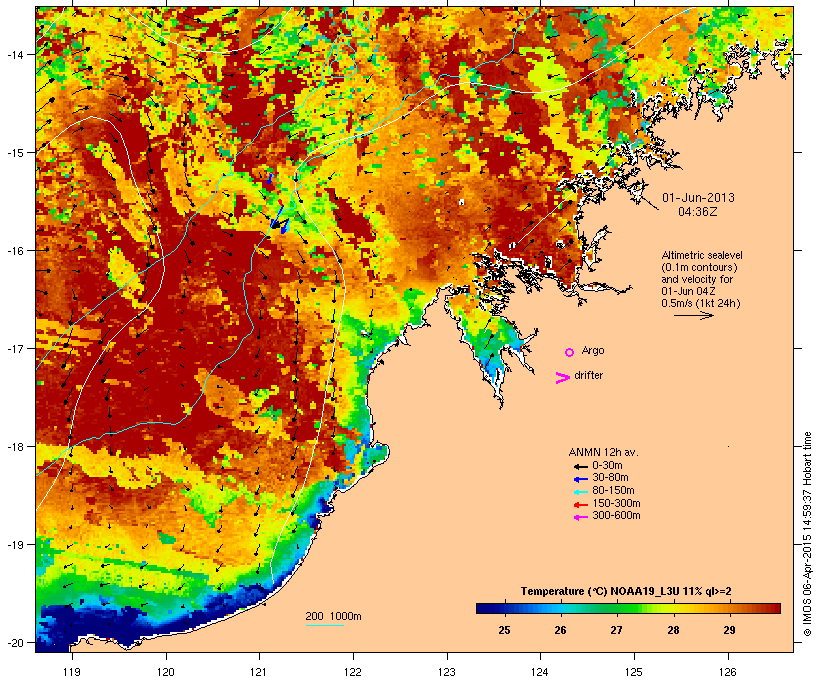Viewport: 820px width, 680px height.
Task: Click the cyan 200m isobath legend line
Action: pos(324,625)
